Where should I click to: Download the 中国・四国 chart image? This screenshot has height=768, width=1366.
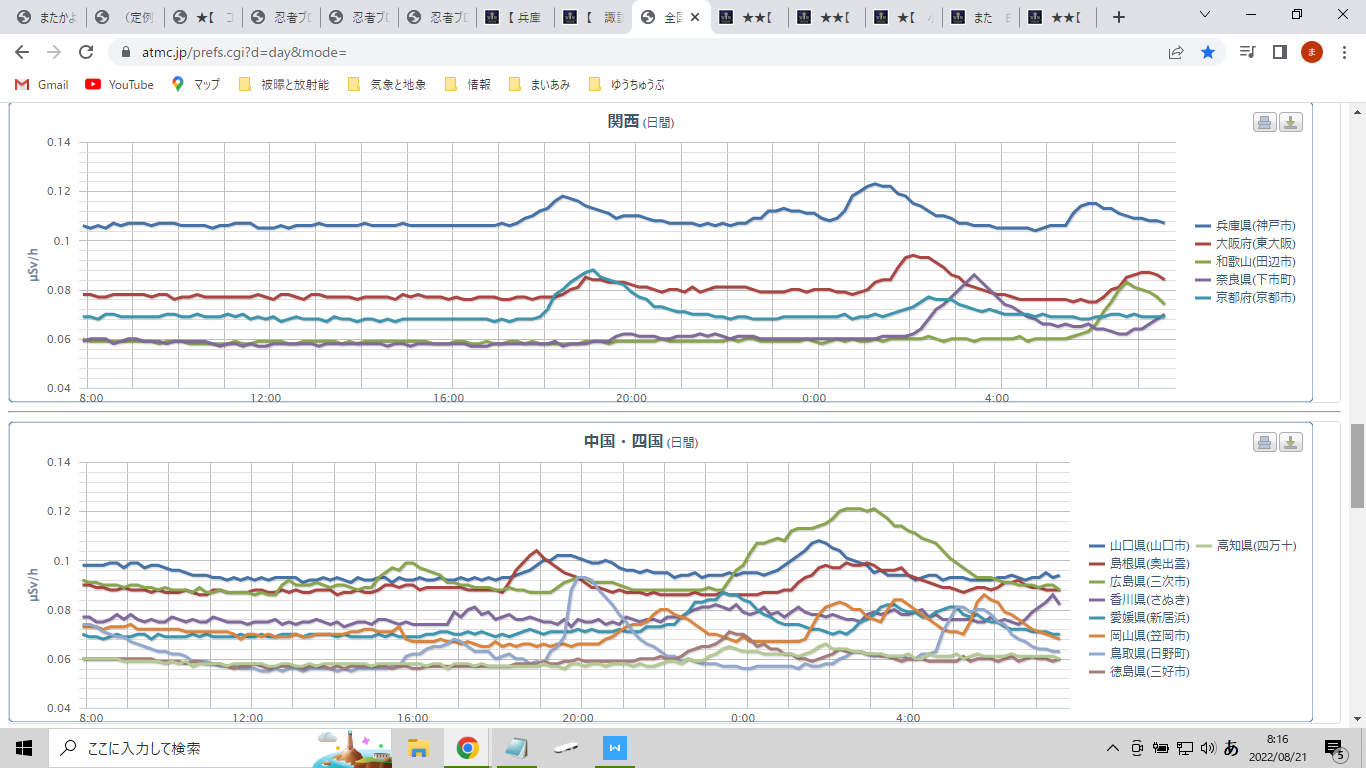click(x=1291, y=442)
